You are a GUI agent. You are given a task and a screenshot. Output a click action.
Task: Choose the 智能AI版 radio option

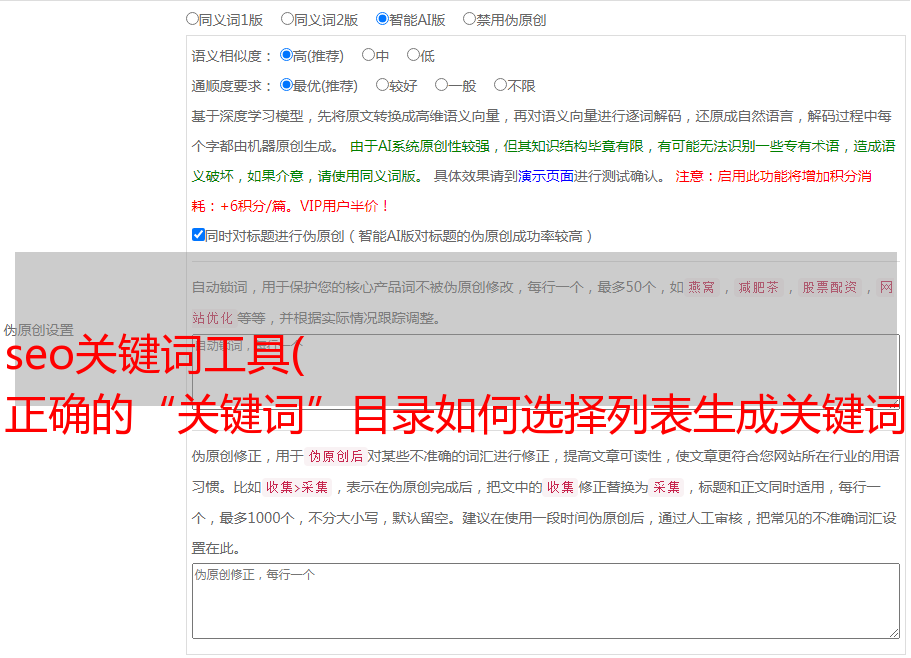coord(382,19)
